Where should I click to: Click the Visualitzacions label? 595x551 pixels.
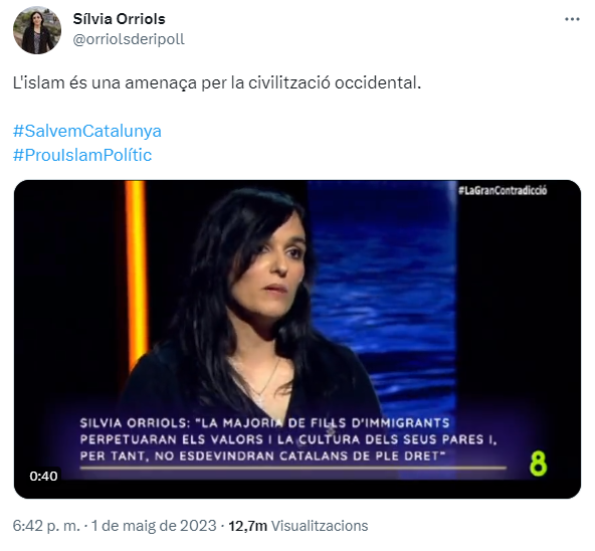tap(320, 526)
